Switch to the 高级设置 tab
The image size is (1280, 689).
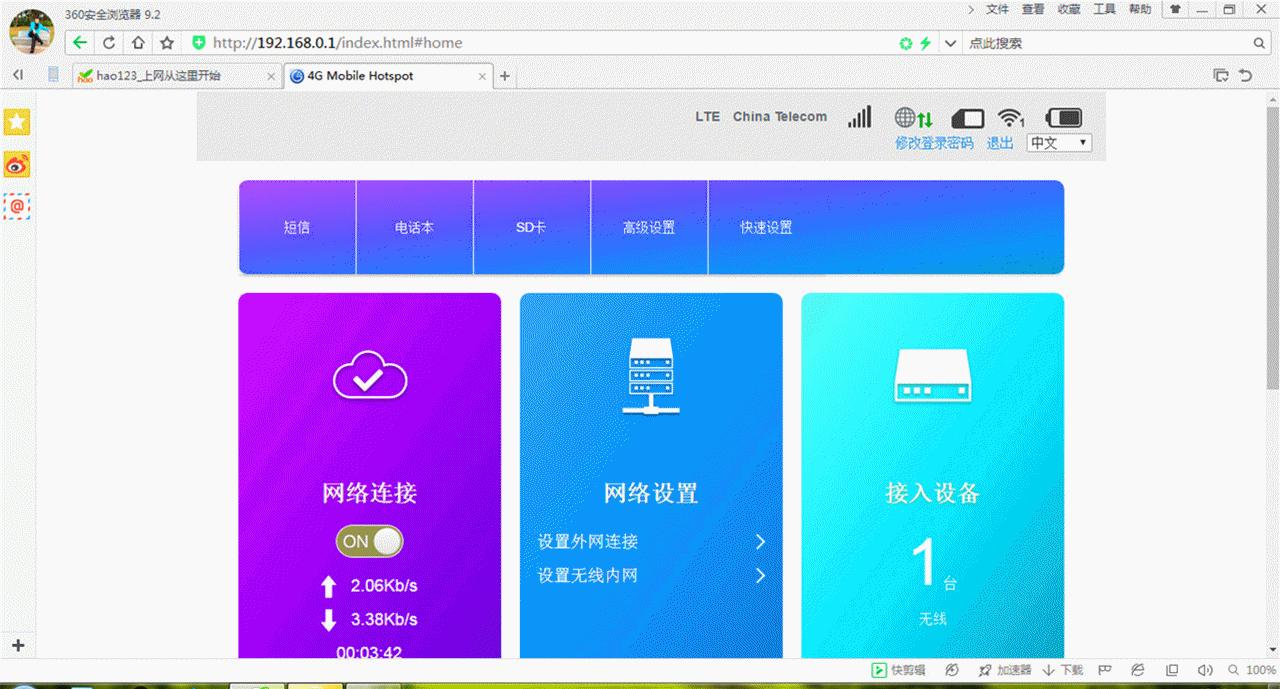(649, 227)
